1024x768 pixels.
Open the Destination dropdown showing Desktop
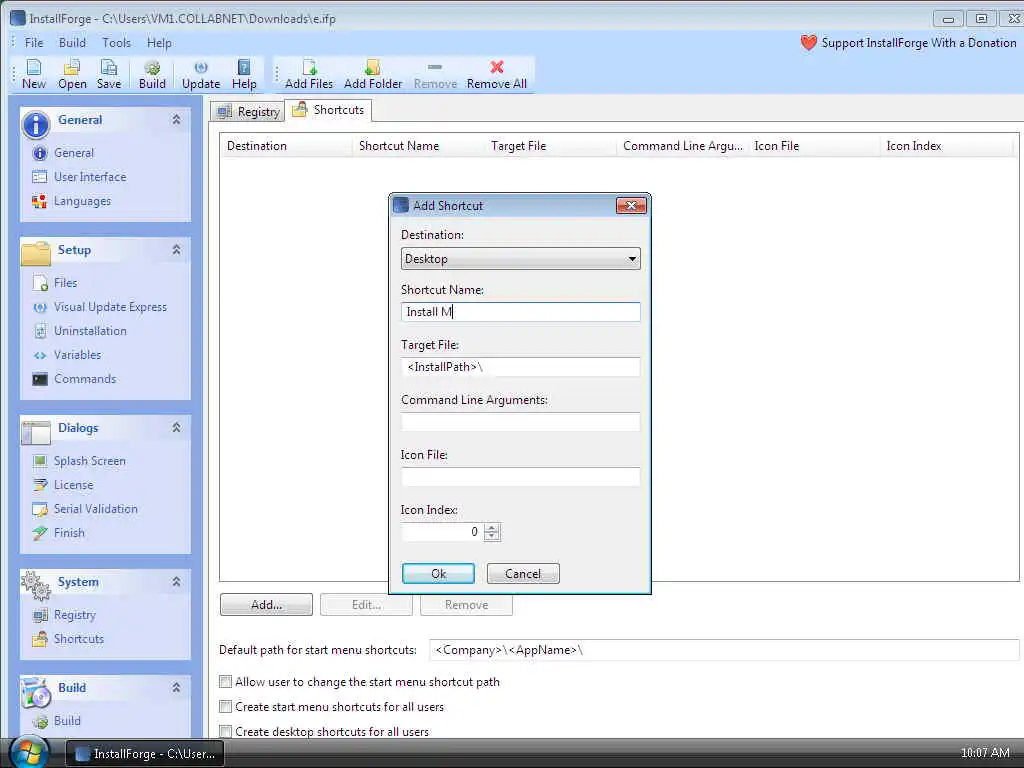[520, 259]
